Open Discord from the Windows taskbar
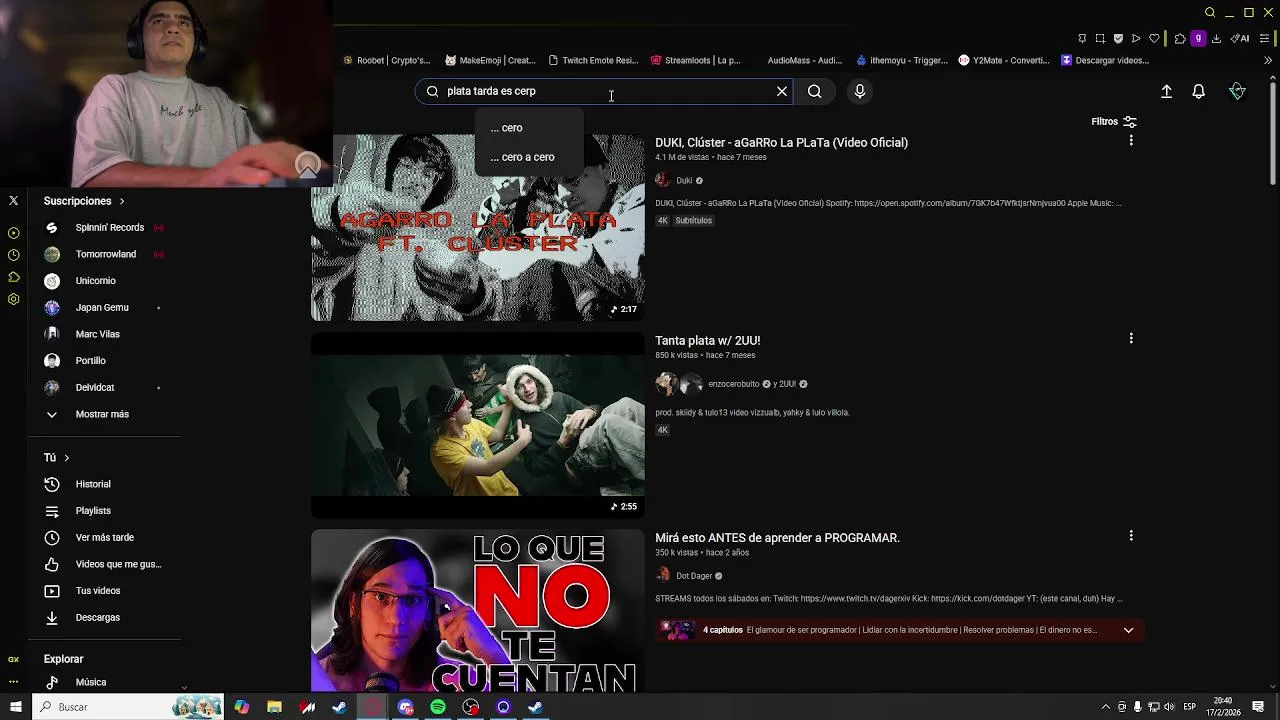The height and width of the screenshot is (720, 1280). (x=406, y=707)
